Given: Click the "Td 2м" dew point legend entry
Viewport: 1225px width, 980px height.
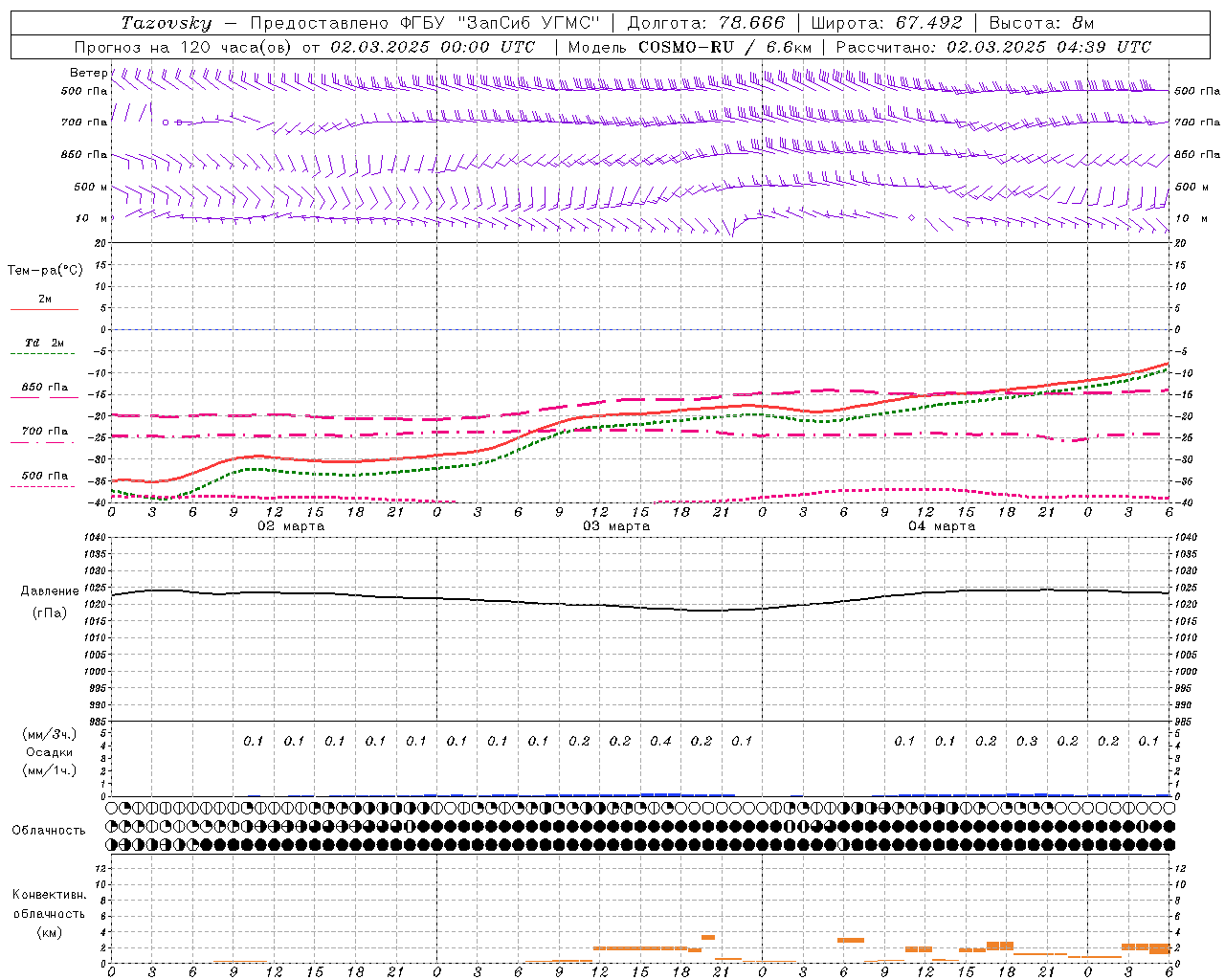Looking at the screenshot, I should (x=45, y=343).
